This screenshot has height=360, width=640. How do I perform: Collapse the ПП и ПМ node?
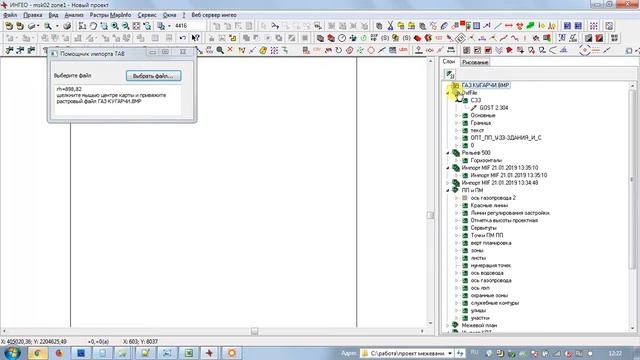(x=448, y=190)
